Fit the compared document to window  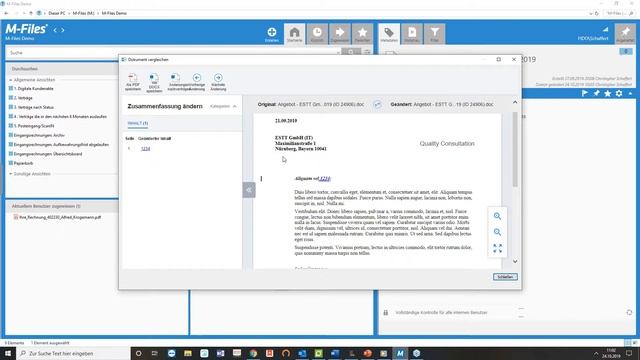point(497,248)
